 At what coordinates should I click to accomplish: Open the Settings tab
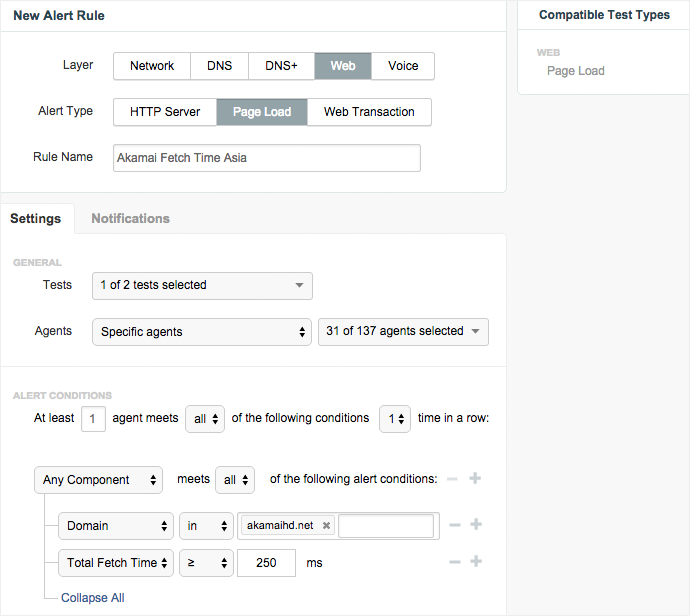36,218
